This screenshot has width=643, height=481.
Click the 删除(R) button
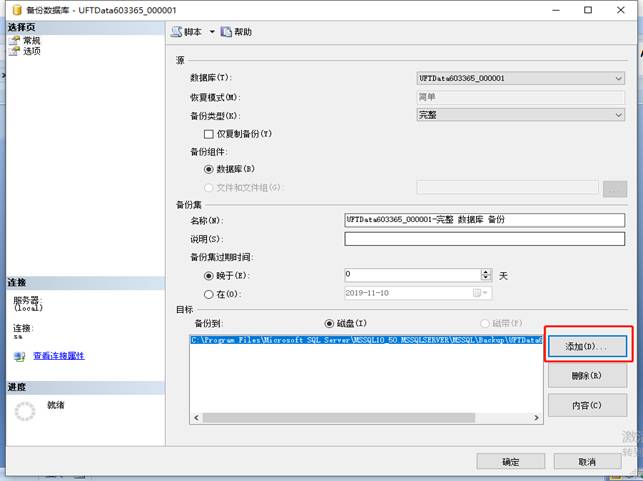[587, 376]
